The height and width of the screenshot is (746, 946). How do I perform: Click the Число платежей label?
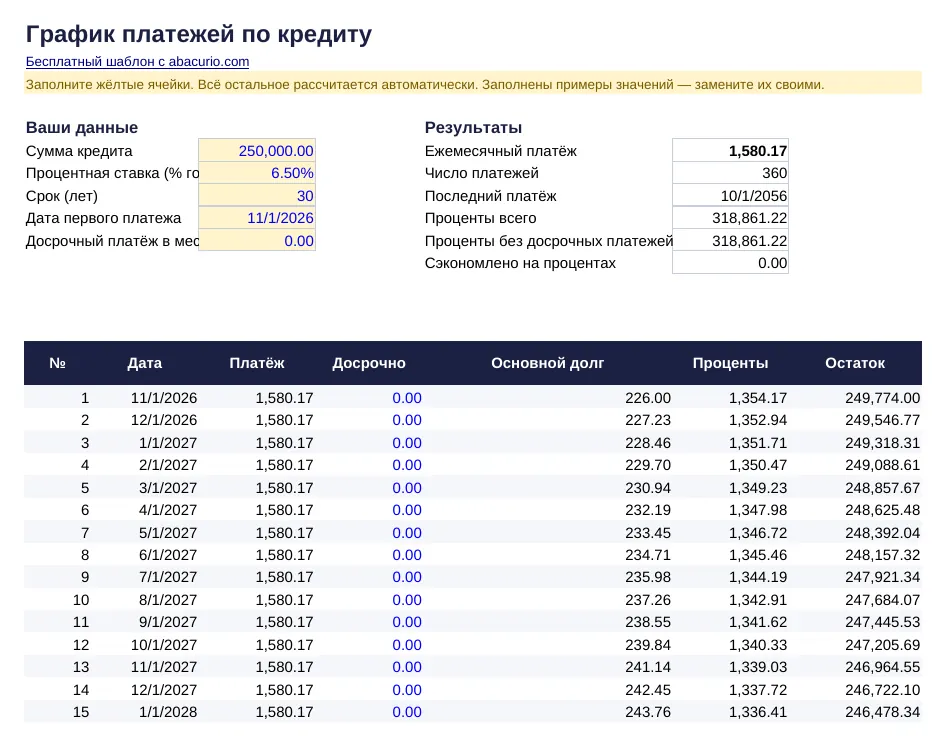tap(481, 173)
